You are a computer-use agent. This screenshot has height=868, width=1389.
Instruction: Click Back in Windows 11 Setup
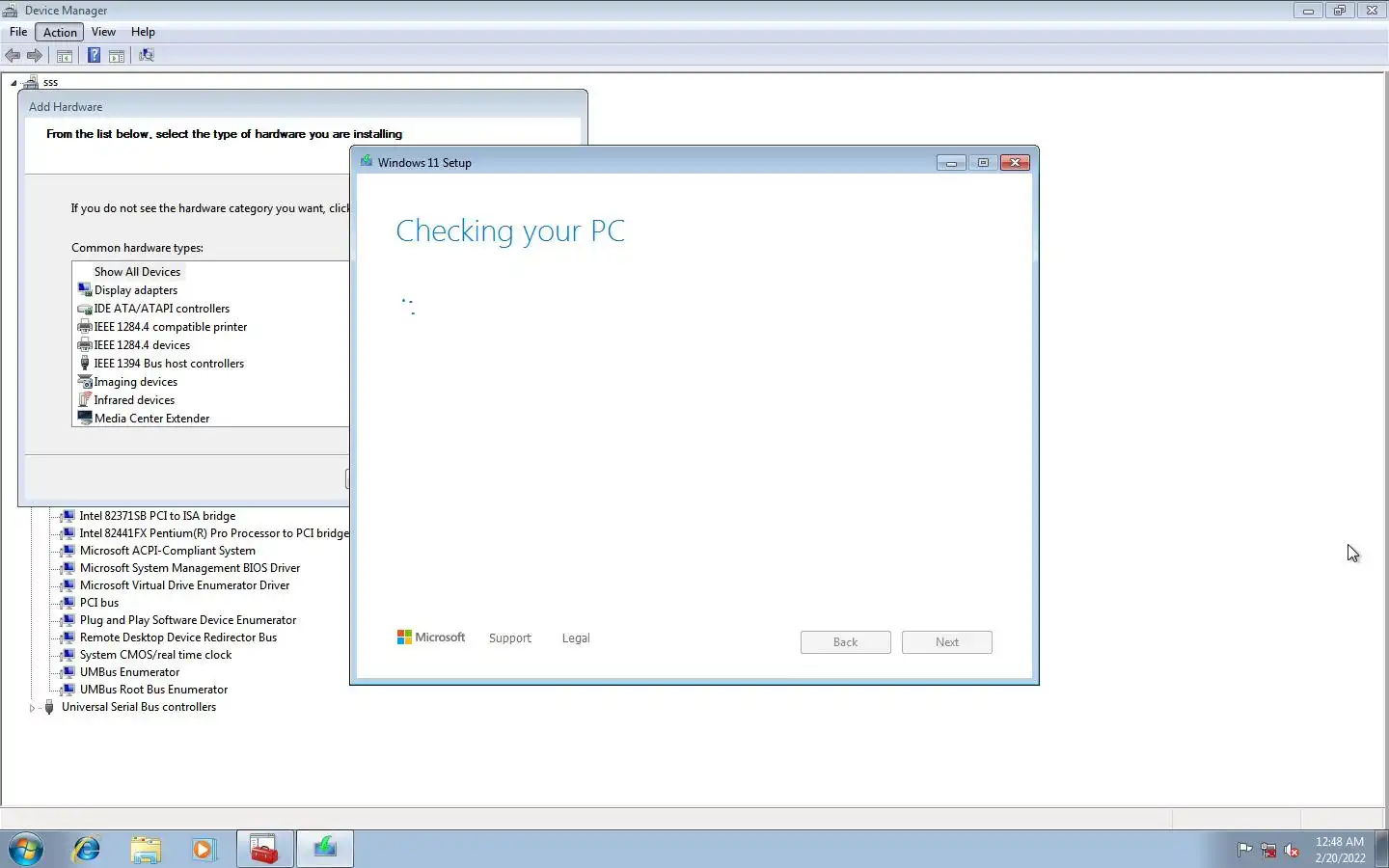click(846, 642)
